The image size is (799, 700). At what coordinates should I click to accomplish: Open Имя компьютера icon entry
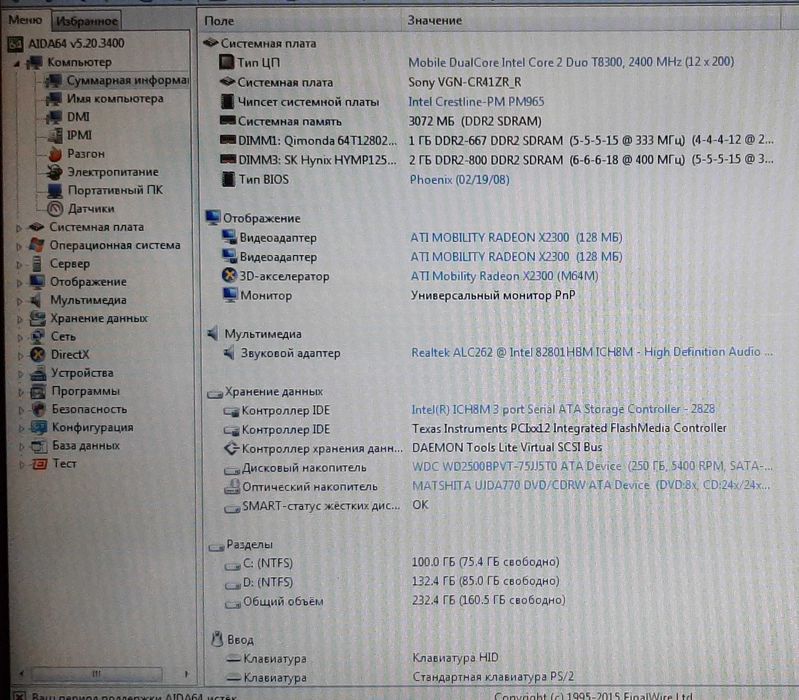click(x=54, y=99)
